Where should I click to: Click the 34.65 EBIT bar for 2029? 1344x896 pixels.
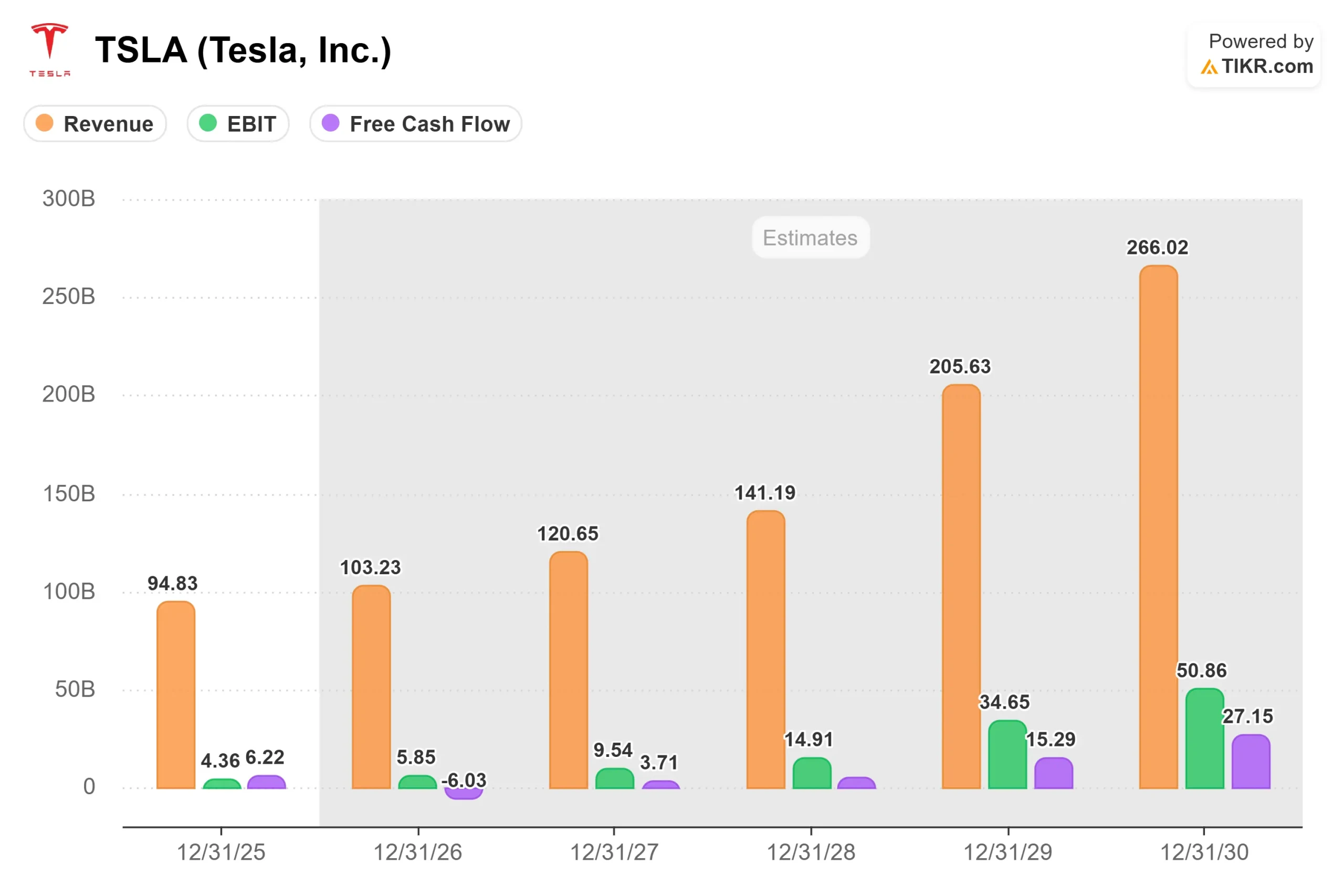(1007, 754)
